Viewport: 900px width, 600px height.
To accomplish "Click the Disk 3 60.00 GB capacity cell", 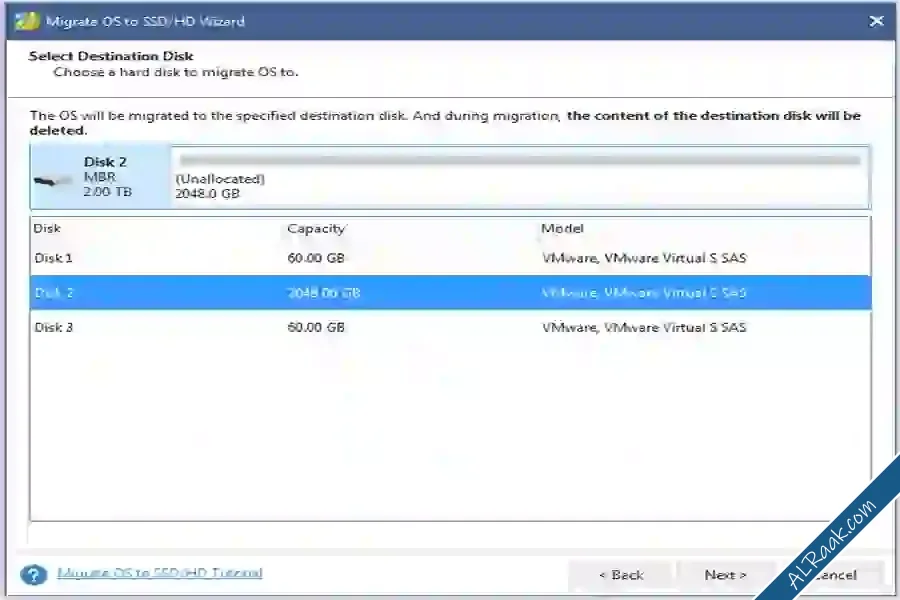I will tap(316, 327).
